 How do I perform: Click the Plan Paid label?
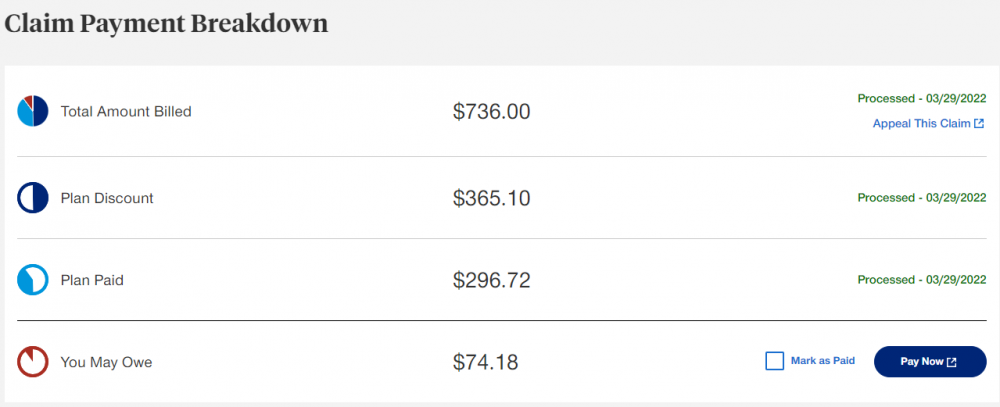tap(92, 280)
